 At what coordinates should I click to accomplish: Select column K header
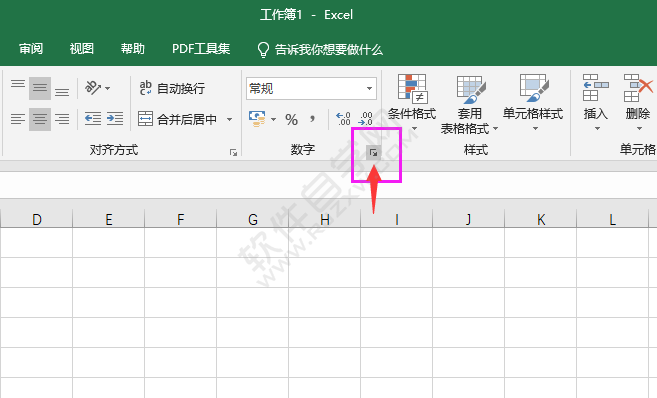tap(541, 219)
